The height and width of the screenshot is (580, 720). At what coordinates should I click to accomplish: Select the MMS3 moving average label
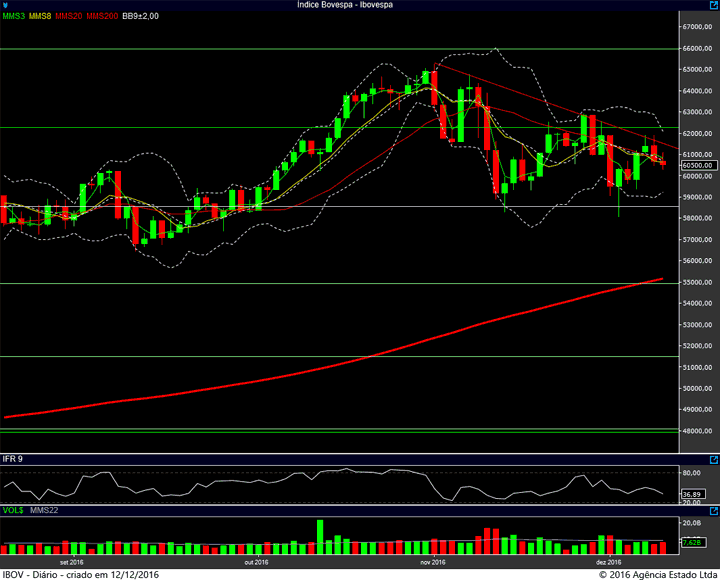pyautogui.click(x=14, y=16)
